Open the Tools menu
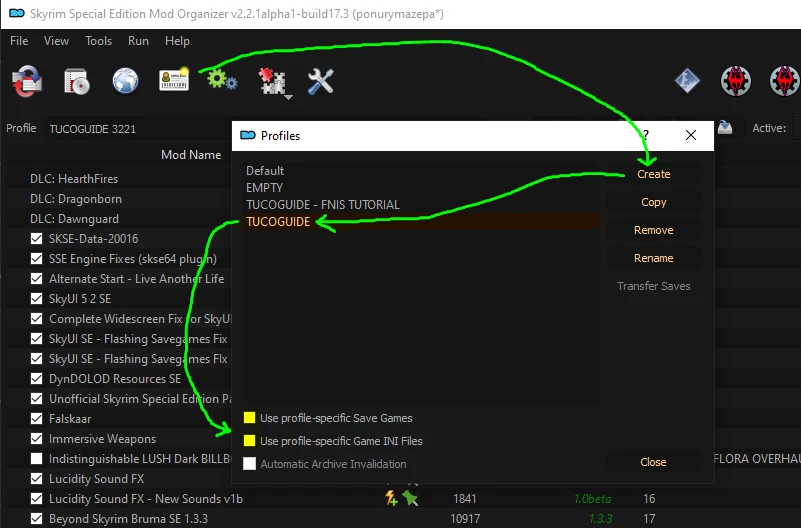 98,41
